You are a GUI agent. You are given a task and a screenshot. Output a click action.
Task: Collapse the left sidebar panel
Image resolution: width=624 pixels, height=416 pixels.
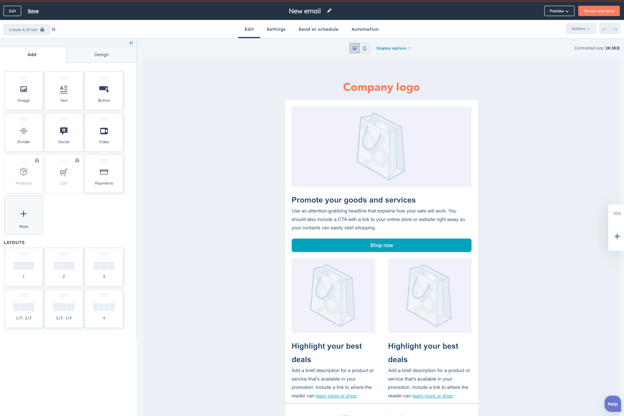coord(131,43)
